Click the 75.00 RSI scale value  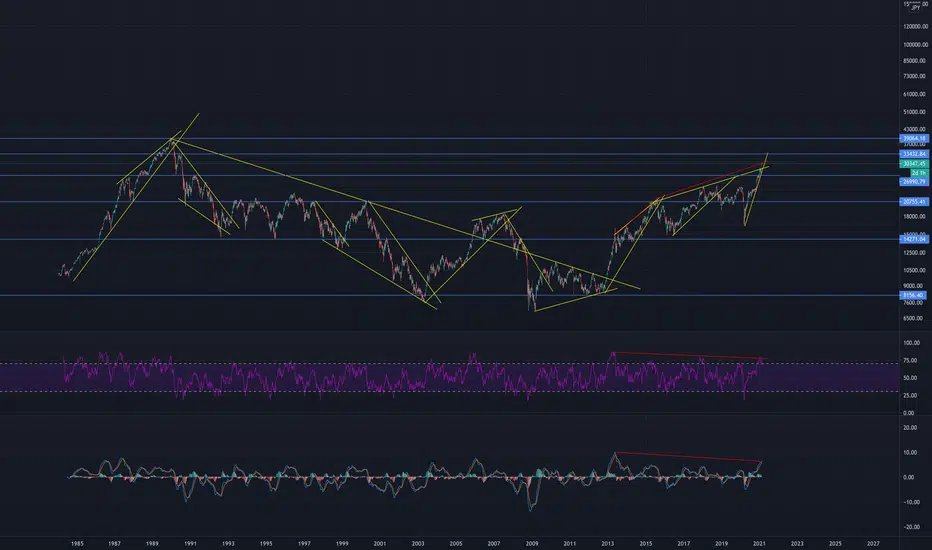pyautogui.click(x=911, y=361)
